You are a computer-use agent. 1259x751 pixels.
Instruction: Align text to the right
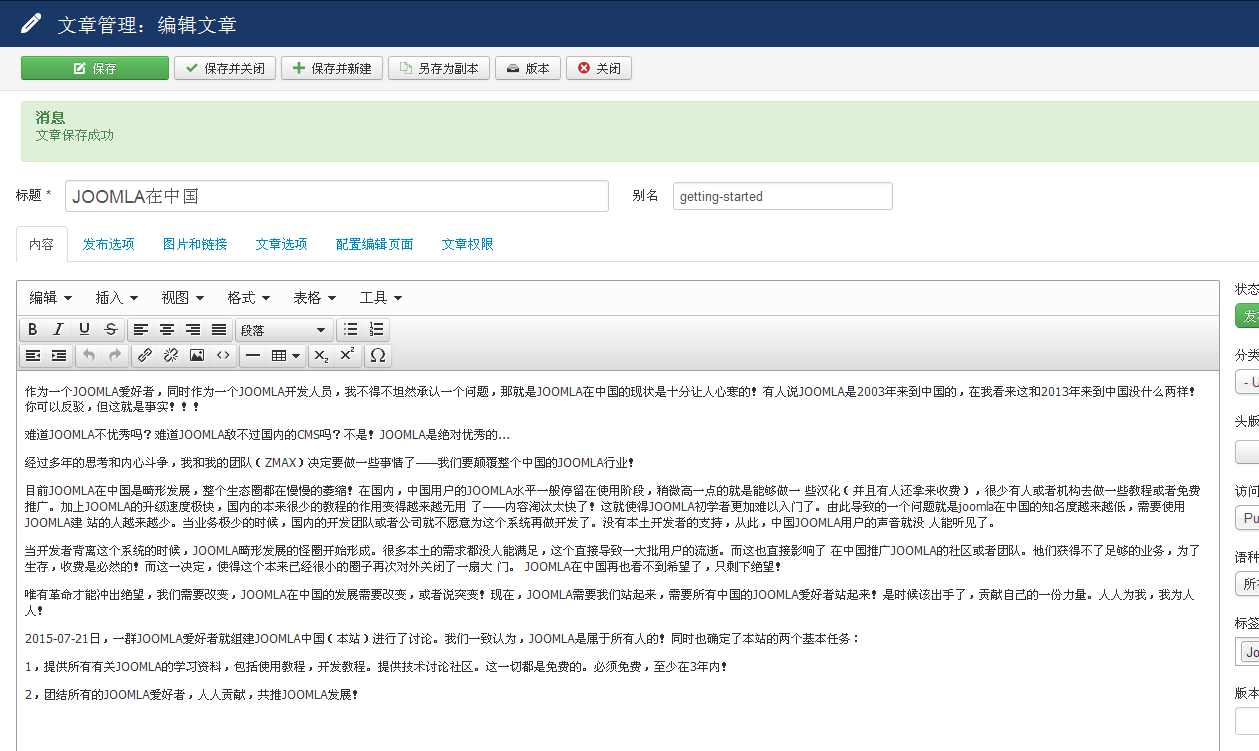tap(193, 330)
